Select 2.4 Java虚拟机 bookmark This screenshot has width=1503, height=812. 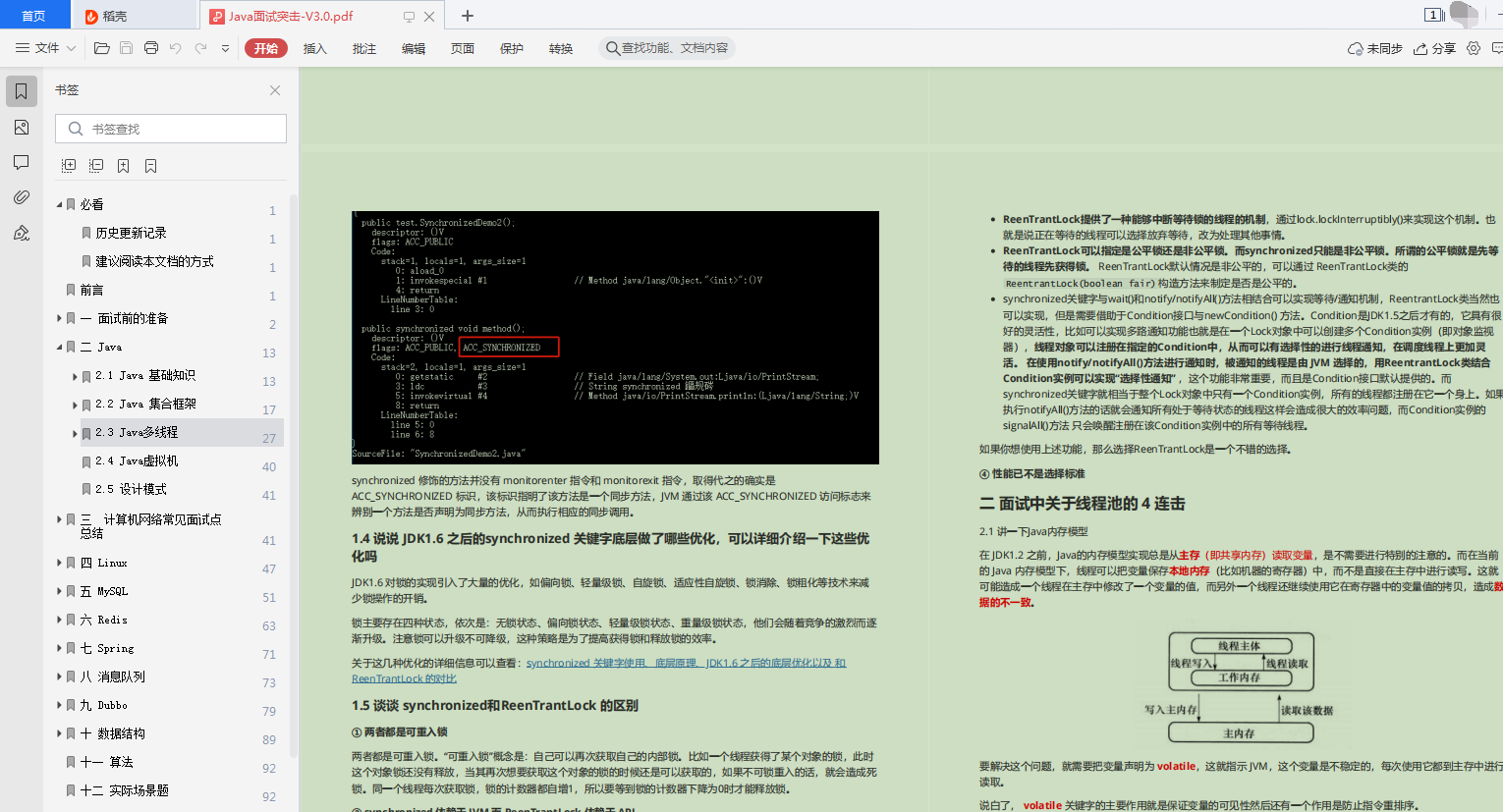(x=137, y=460)
